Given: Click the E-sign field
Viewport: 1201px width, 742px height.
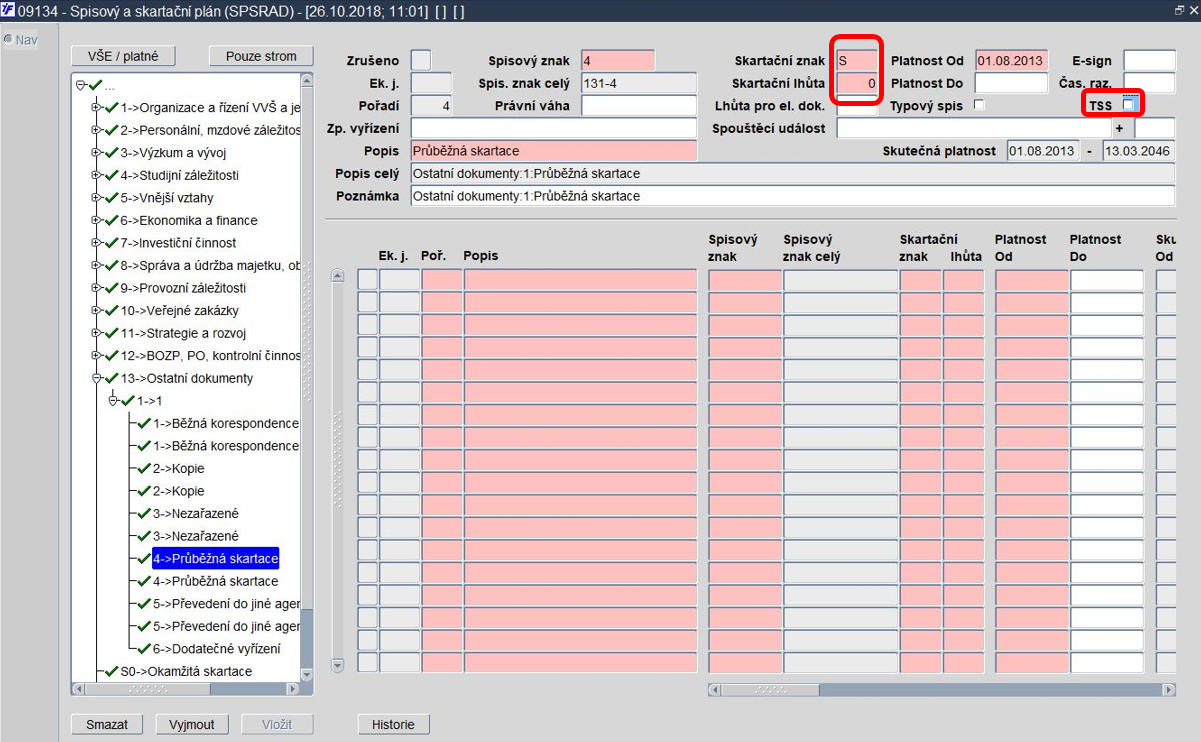Looking at the screenshot, I should (1149, 61).
